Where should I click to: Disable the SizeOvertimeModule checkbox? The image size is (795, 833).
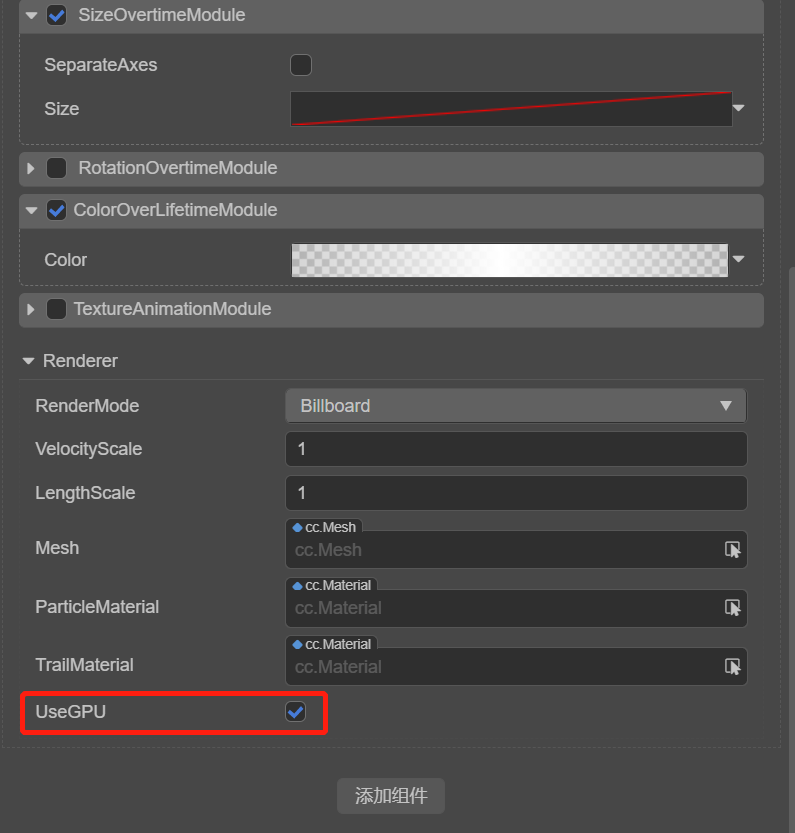(57, 15)
